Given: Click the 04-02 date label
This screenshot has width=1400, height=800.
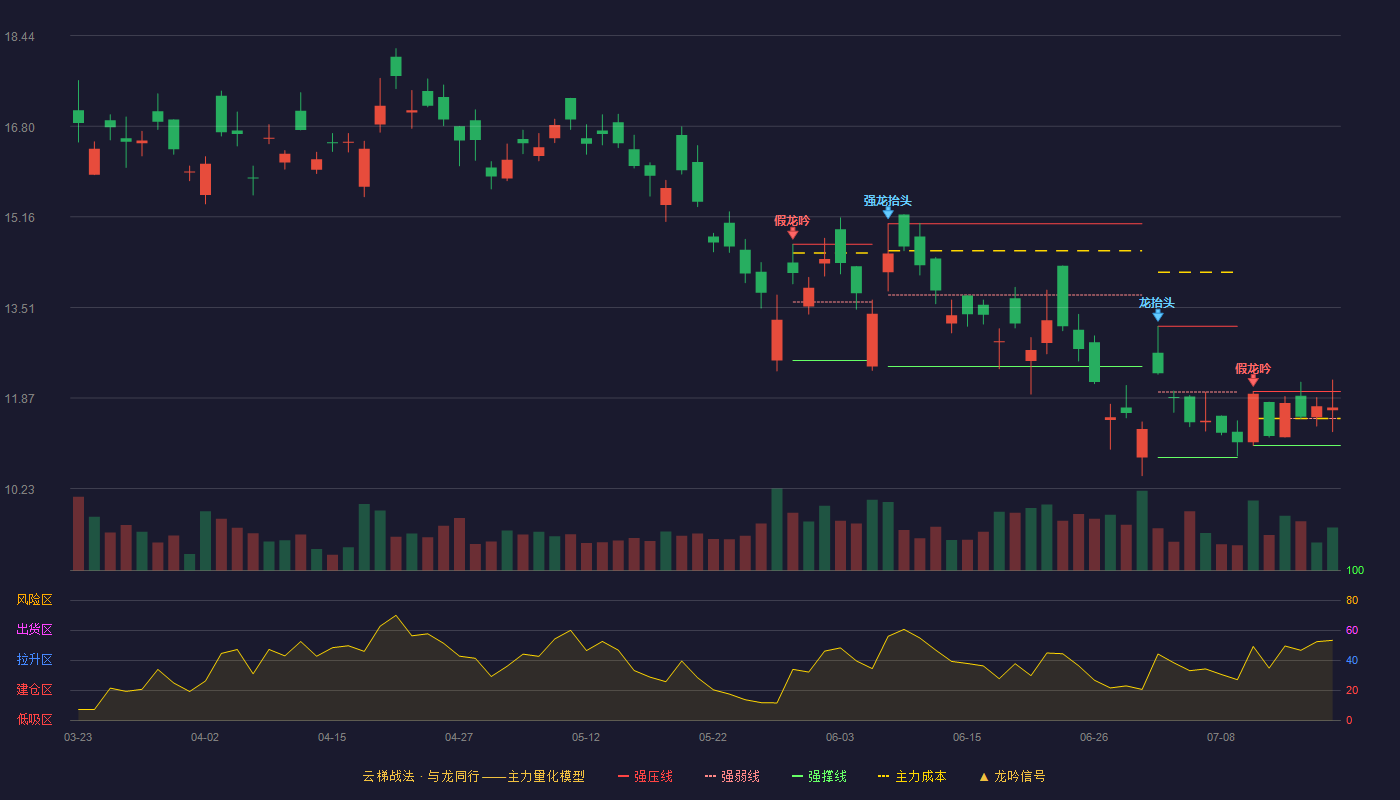Looking at the screenshot, I should point(205,737).
